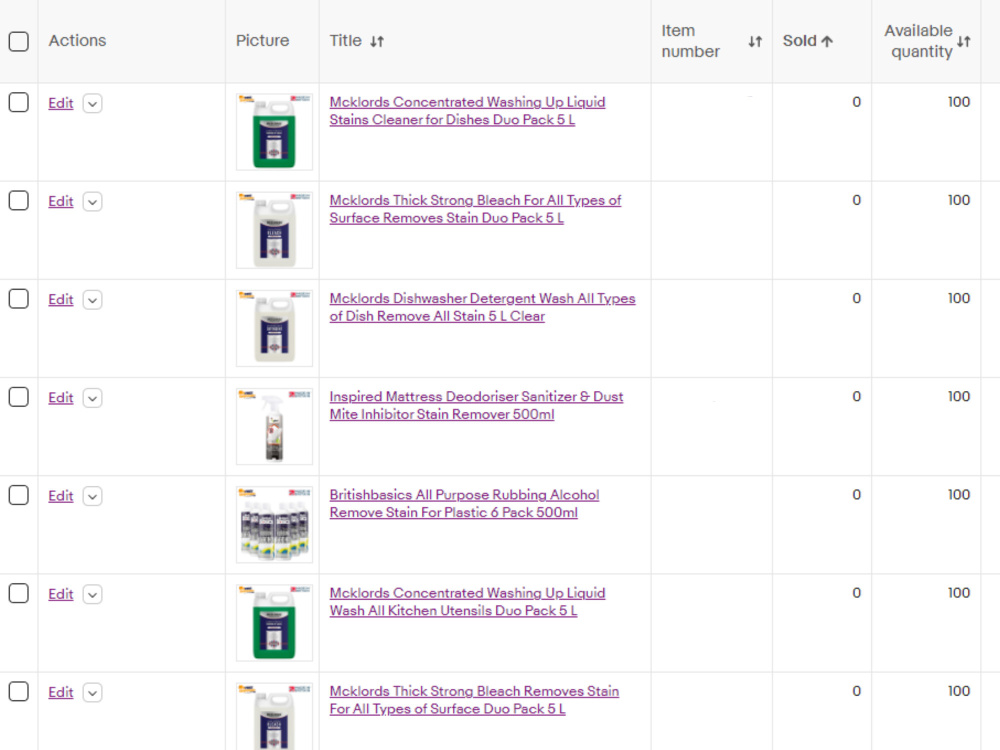Click quantity 100 in Dishwasher Detergent row
The width and height of the screenshot is (1000, 750).
pyautogui.click(x=959, y=298)
